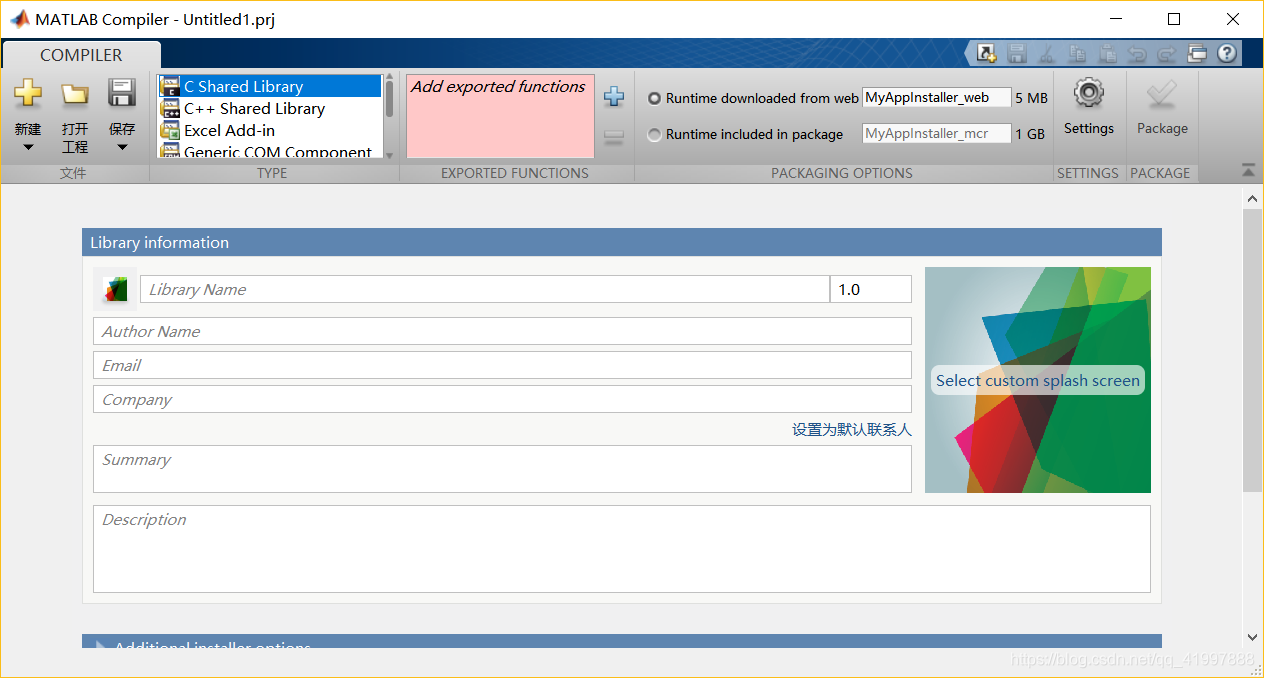Click the Redo arrow icon

point(1166,54)
